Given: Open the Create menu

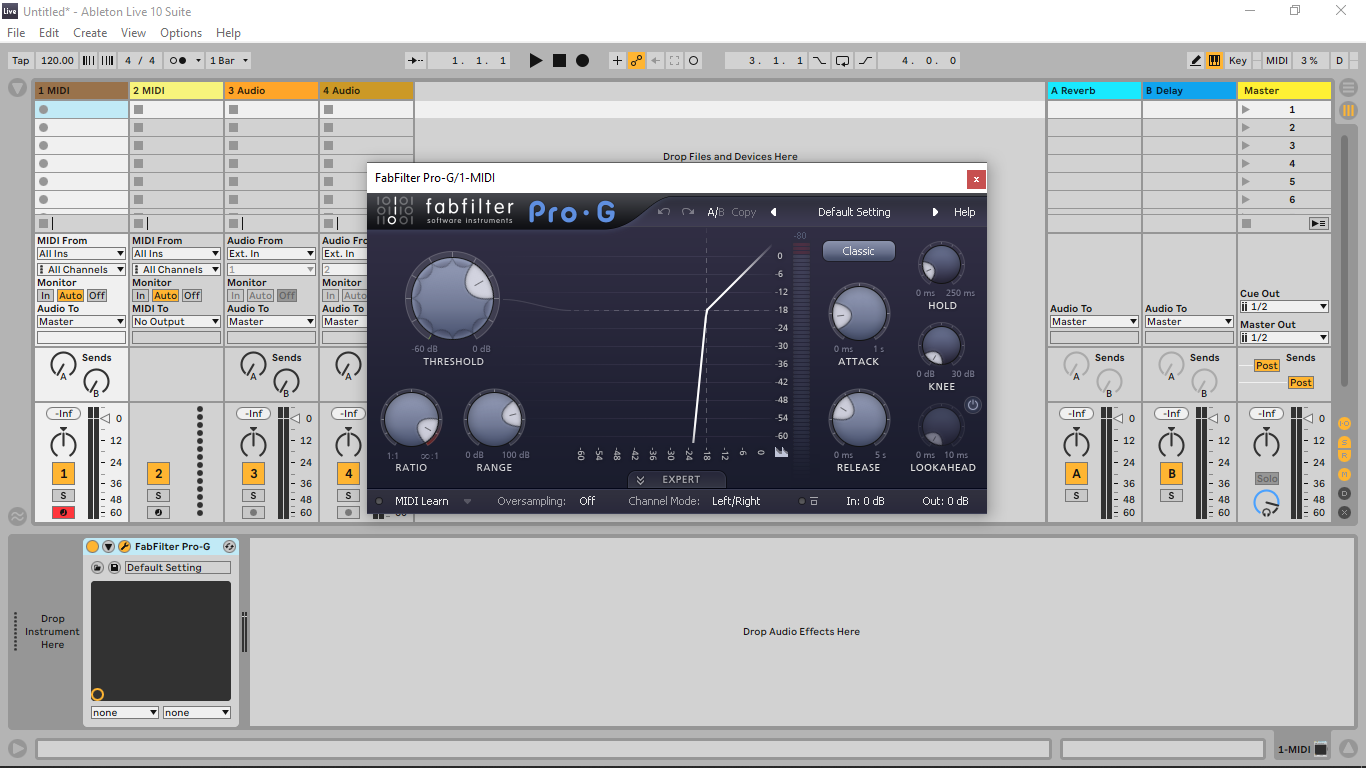Looking at the screenshot, I should [x=90, y=33].
